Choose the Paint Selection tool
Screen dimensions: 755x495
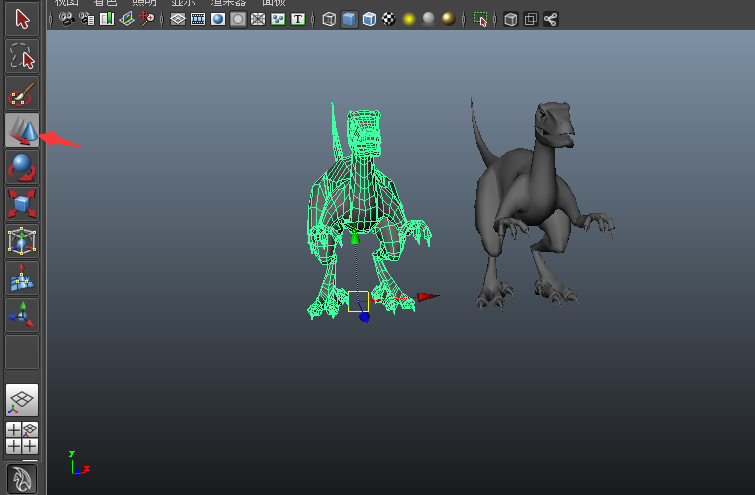pos(22,94)
